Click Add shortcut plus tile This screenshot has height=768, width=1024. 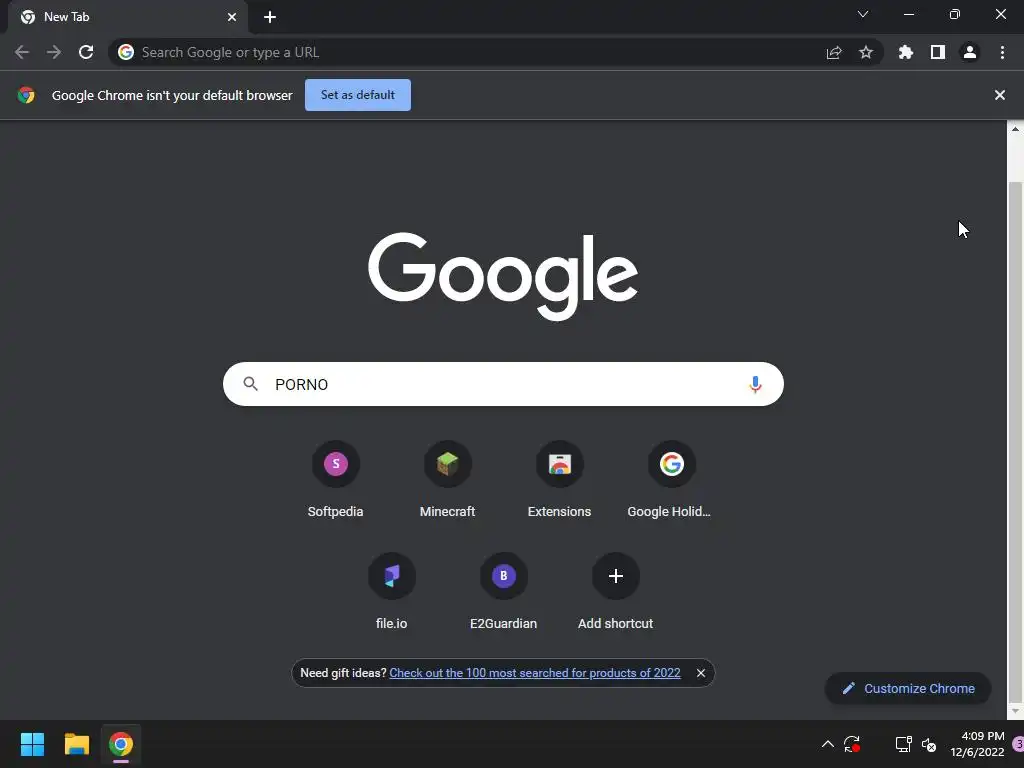[x=615, y=592]
